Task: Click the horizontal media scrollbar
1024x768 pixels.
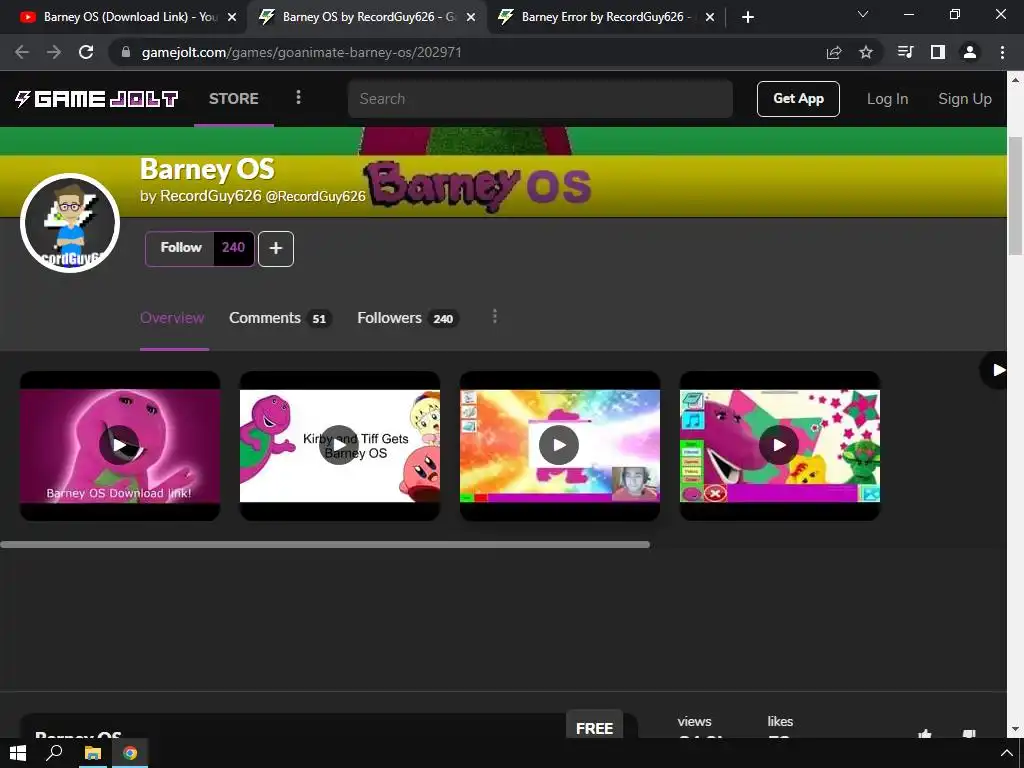Action: (x=325, y=545)
